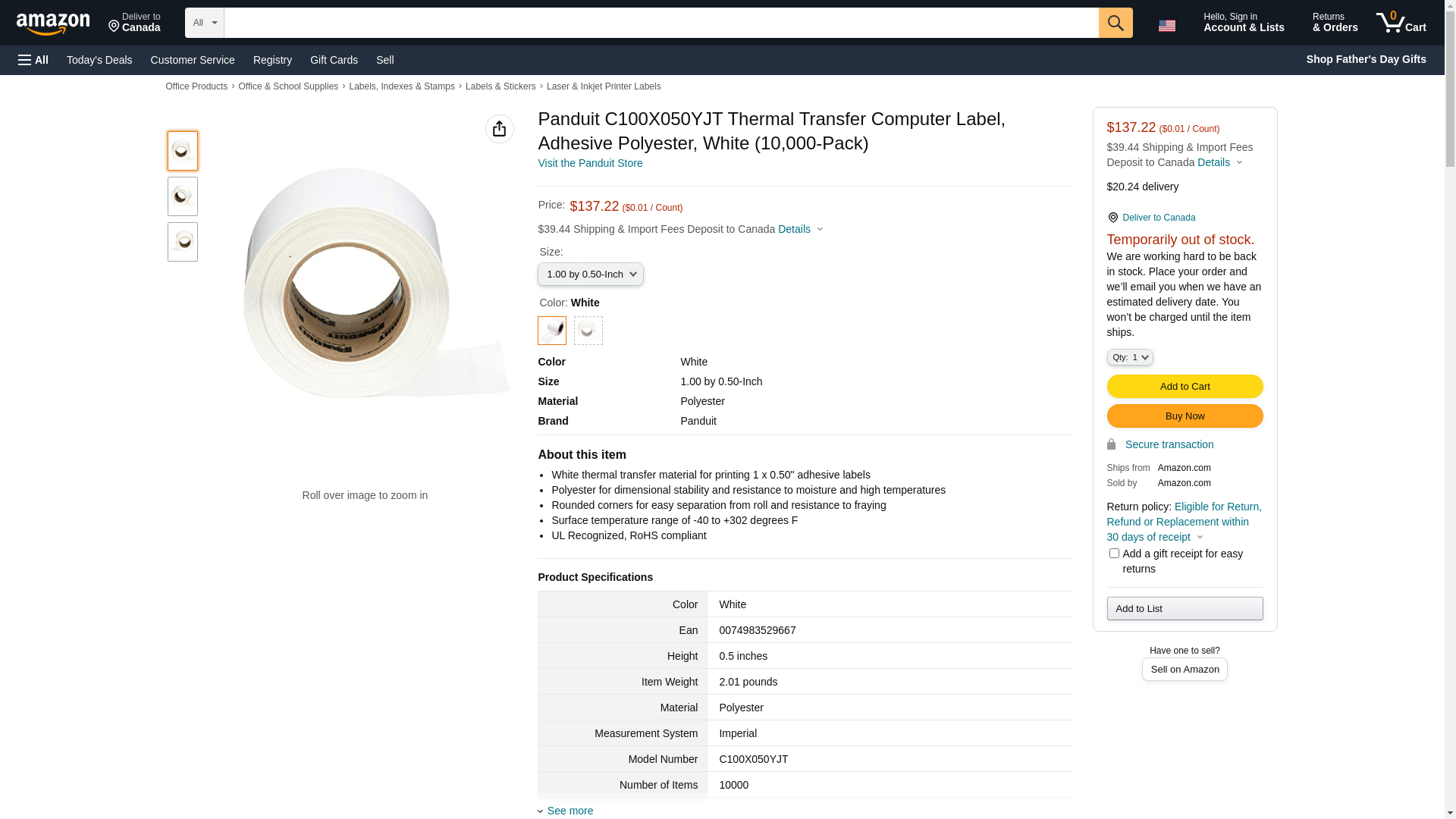Viewport: 1456px width, 819px height.
Task: Open the Size dropdown showing 1.00 by 0.50-Inch
Action: tap(590, 274)
